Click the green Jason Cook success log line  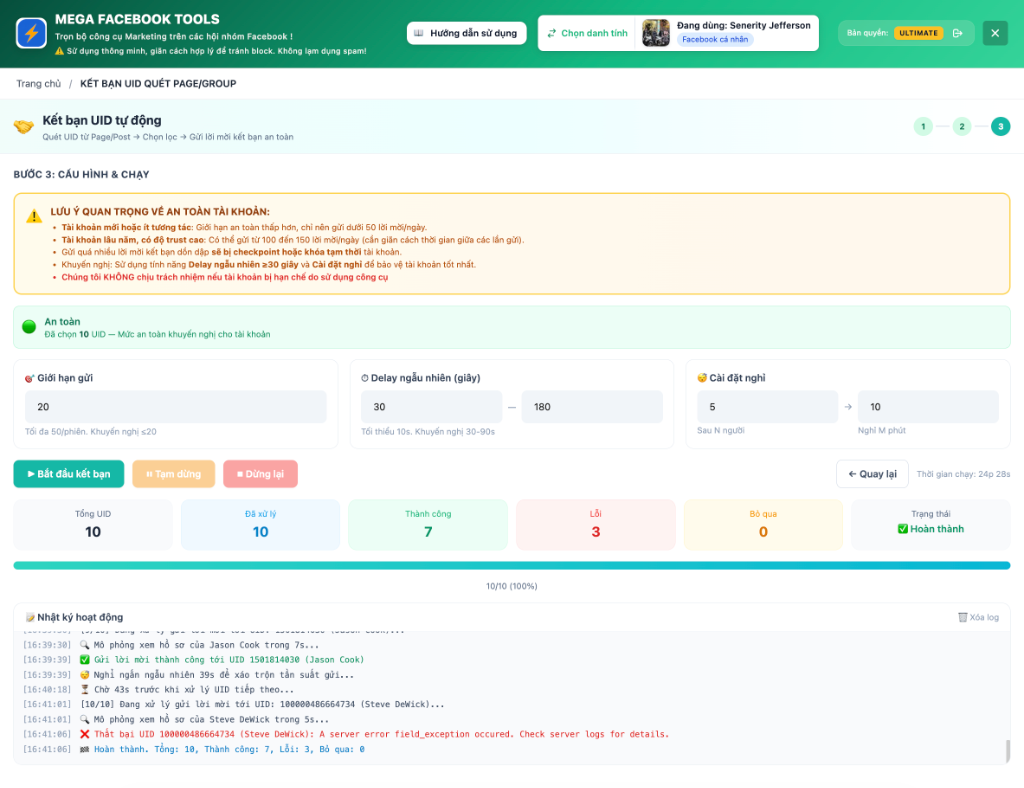pyautogui.click(x=222, y=660)
